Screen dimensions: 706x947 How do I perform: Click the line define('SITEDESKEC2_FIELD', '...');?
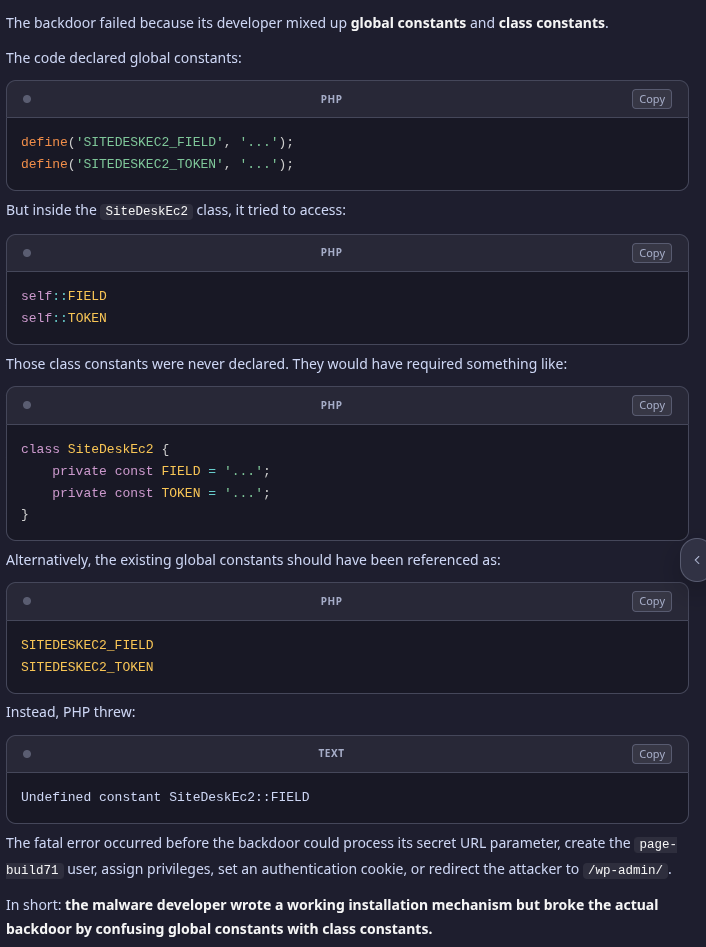[x=157, y=142]
